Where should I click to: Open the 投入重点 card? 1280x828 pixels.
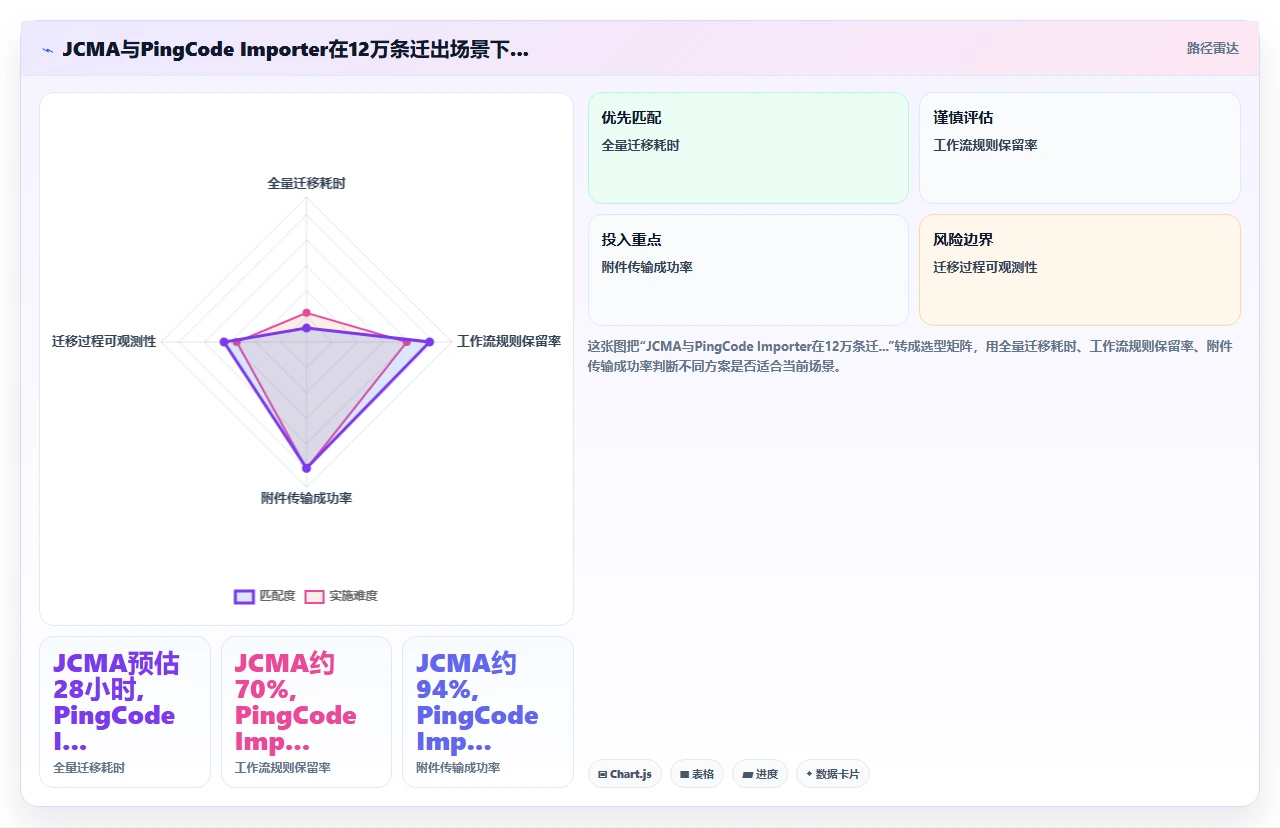(x=748, y=270)
